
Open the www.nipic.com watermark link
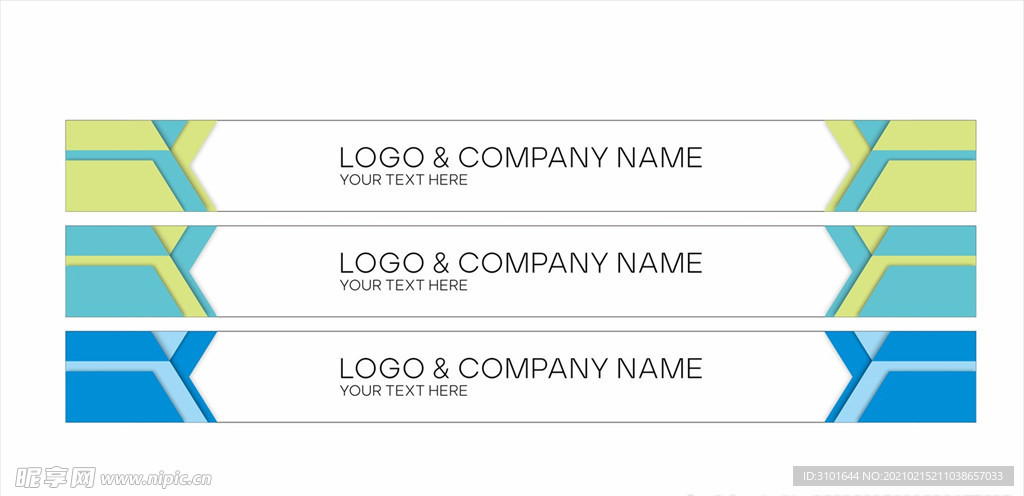click(x=154, y=479)
